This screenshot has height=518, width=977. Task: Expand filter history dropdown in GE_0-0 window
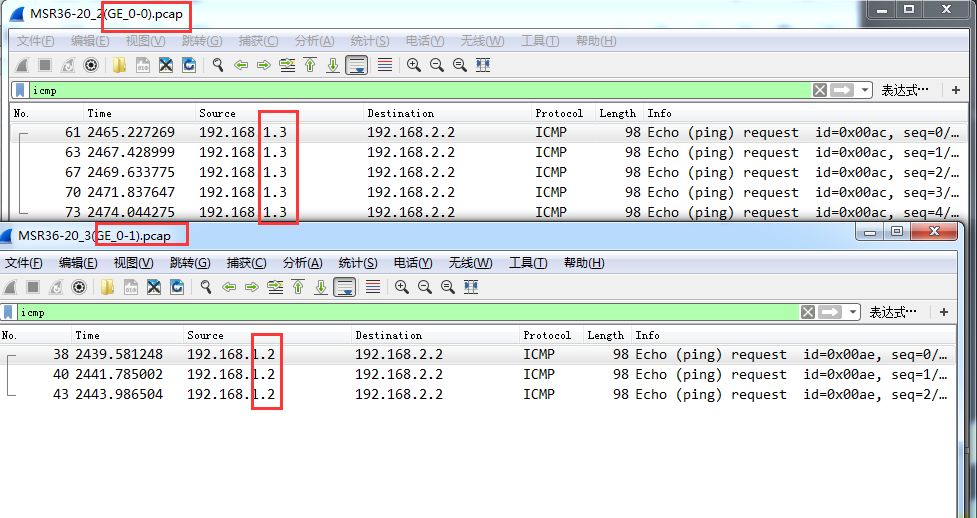pyautogui.click(x=865, y=90)
